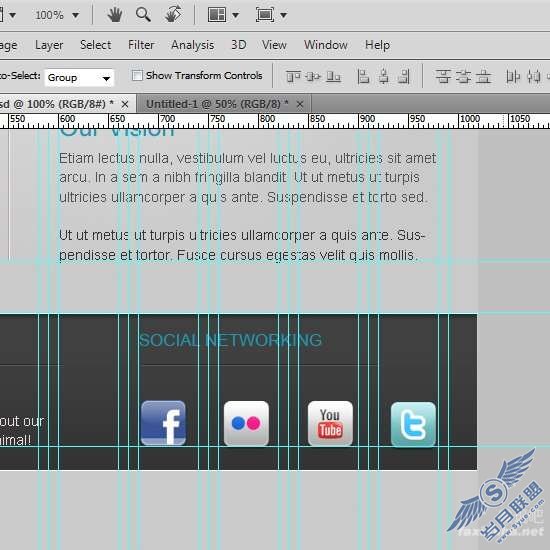
Task: Click Distribute Left Edges icon
Action: [x=513, y=76]
